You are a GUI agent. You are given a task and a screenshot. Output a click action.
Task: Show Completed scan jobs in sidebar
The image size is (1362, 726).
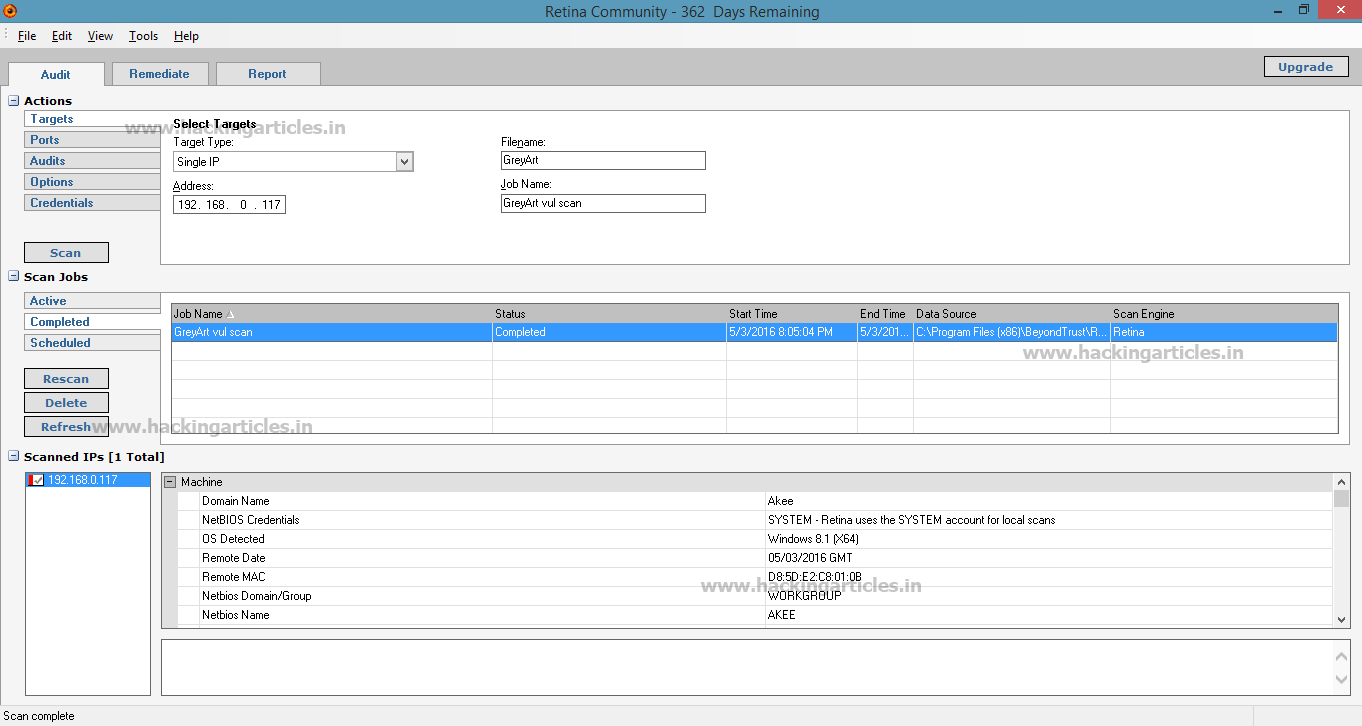[92, 322]
